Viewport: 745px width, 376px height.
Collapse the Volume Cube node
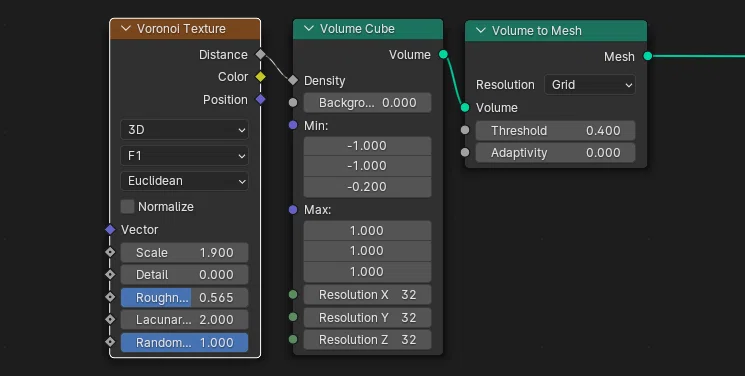309,29
